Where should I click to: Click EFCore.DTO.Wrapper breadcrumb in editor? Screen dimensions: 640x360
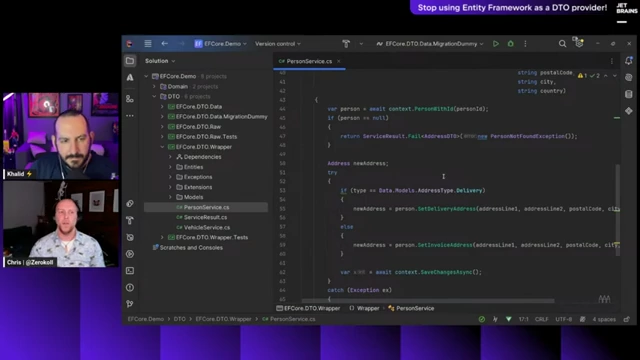click(x=308, y=308)
